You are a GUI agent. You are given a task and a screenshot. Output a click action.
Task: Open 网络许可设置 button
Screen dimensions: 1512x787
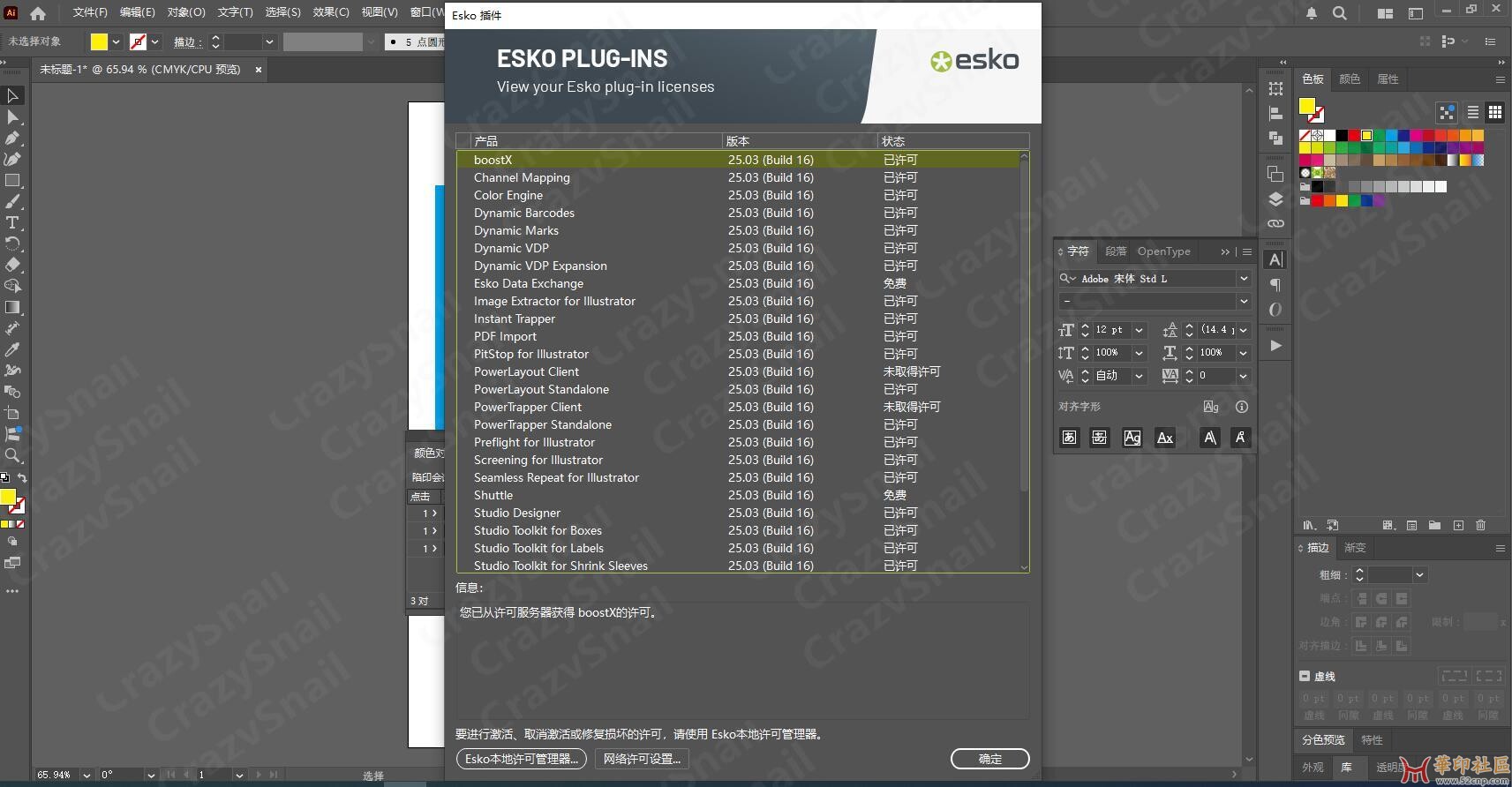point(642,759)
